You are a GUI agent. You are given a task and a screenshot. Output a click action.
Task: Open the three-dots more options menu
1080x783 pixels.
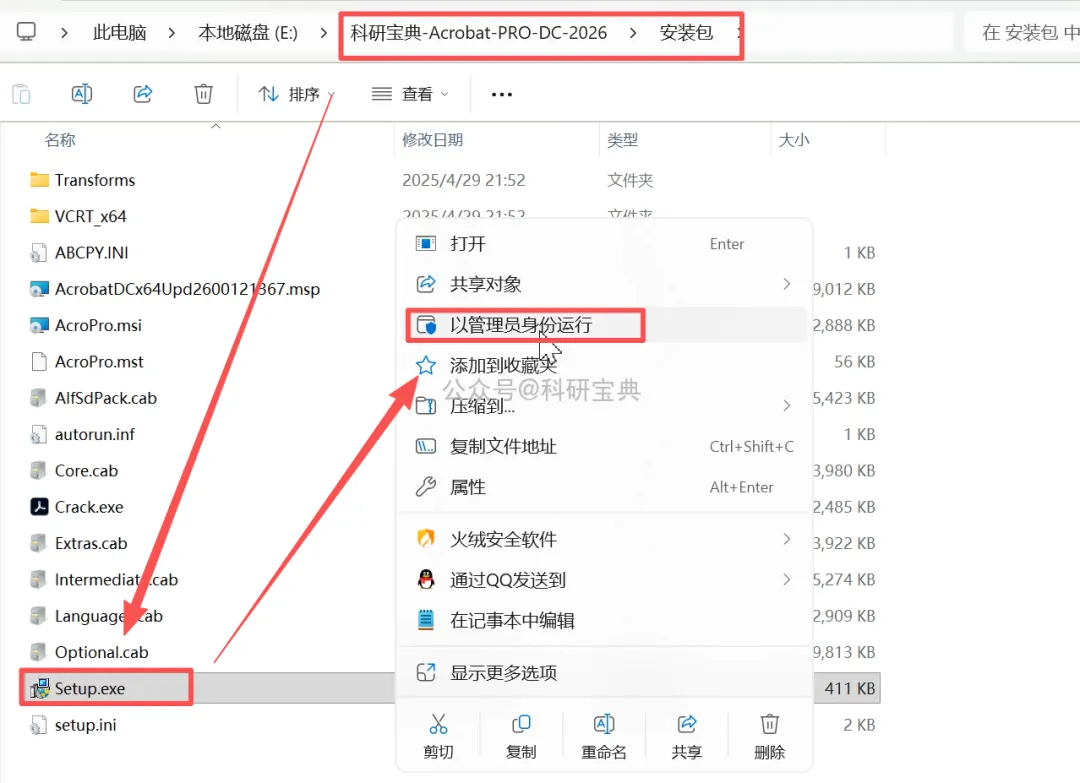501,94
